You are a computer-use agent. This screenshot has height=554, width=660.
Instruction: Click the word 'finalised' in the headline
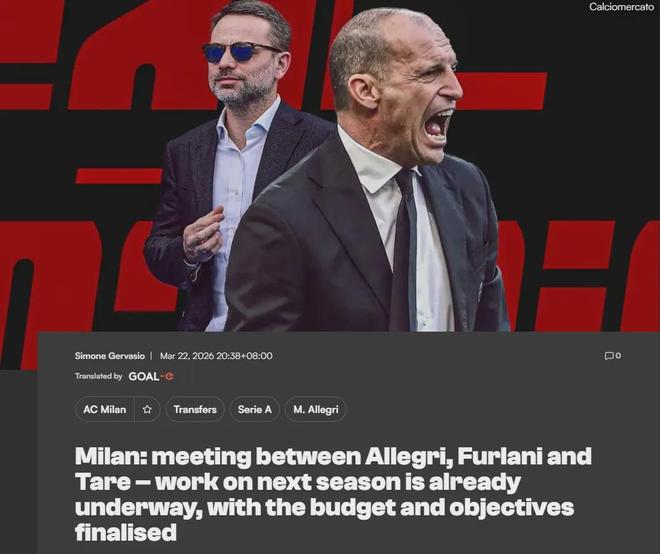(126, 532)
